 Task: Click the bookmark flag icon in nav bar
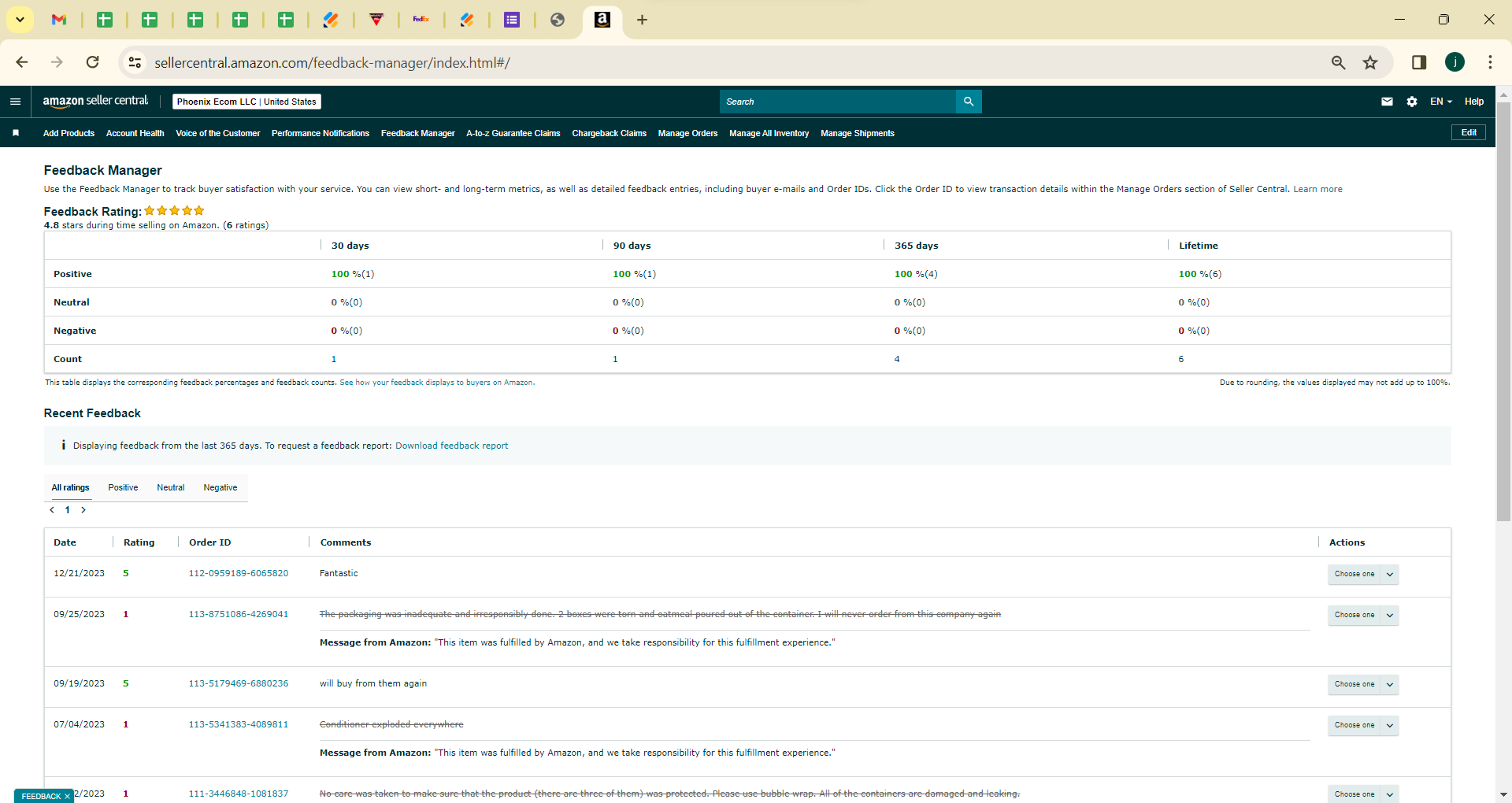[x=16, y=133]
